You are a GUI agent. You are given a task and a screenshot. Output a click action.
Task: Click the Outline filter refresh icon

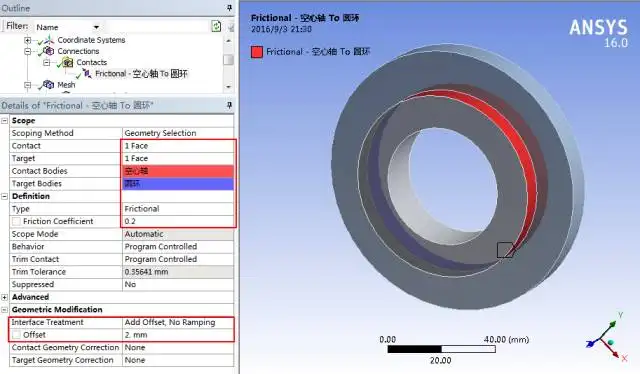pos(216,27)
